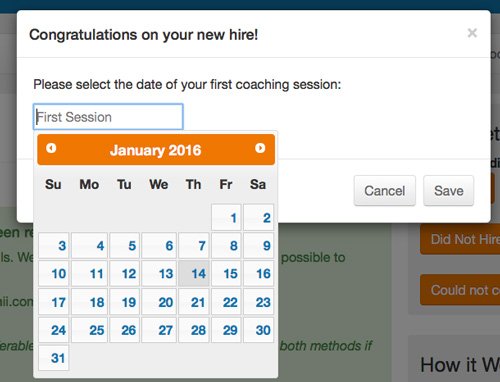
Task: Click the Did Not Hire button
Action: pos(460,239)
